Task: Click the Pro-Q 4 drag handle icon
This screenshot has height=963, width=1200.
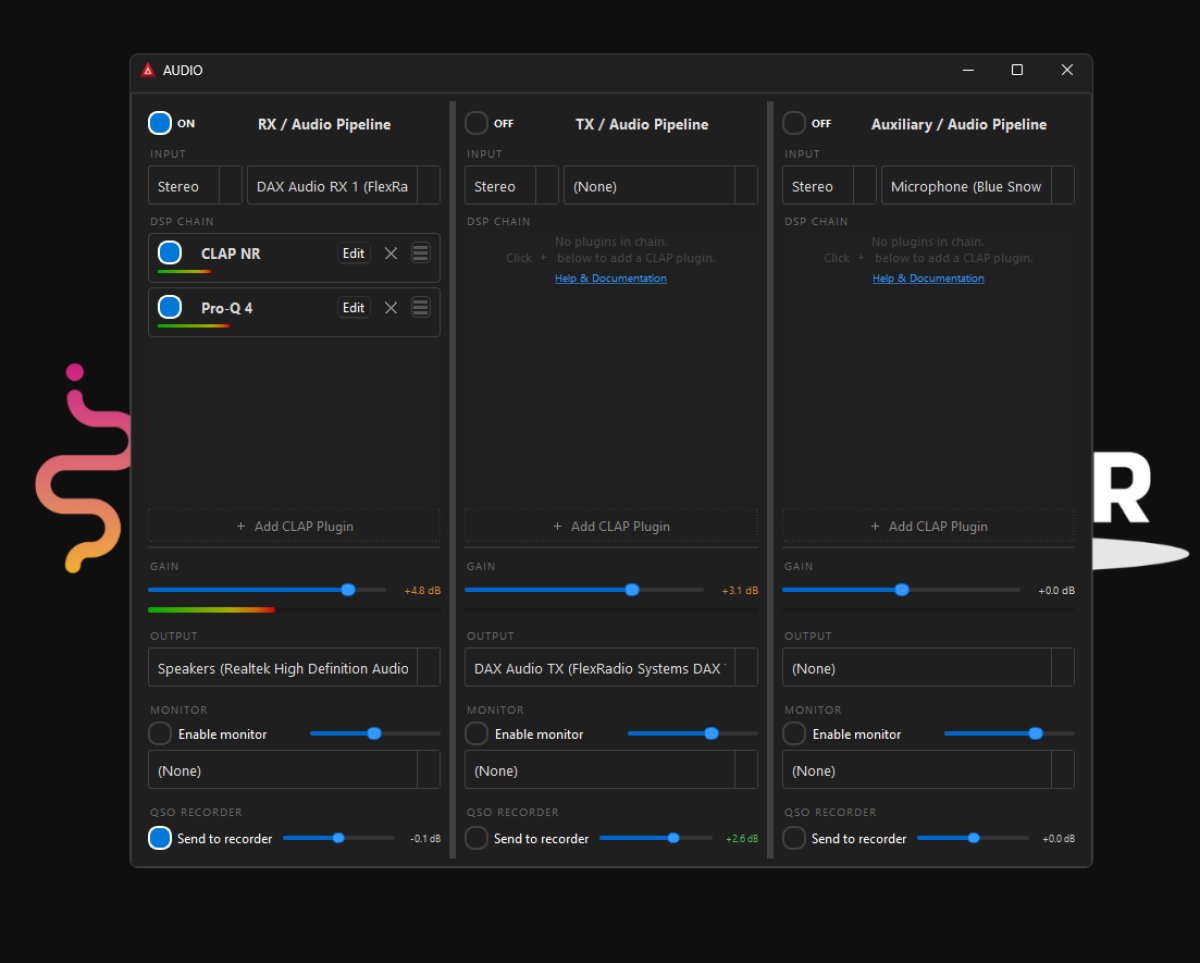Action: [421, 307]
